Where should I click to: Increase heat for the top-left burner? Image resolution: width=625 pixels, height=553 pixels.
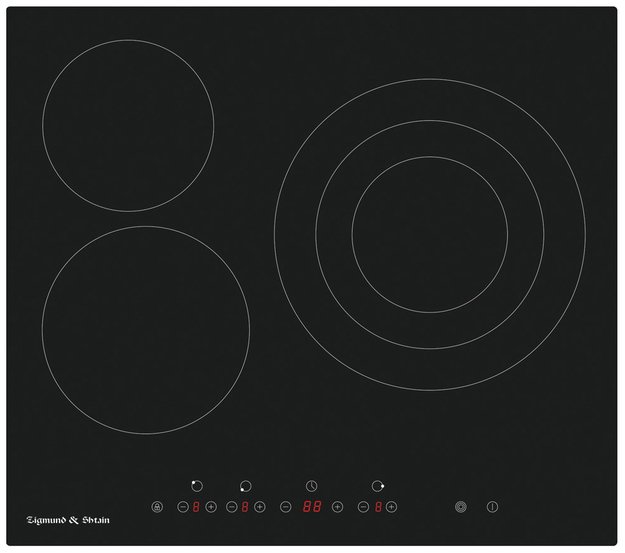(211, 507)
